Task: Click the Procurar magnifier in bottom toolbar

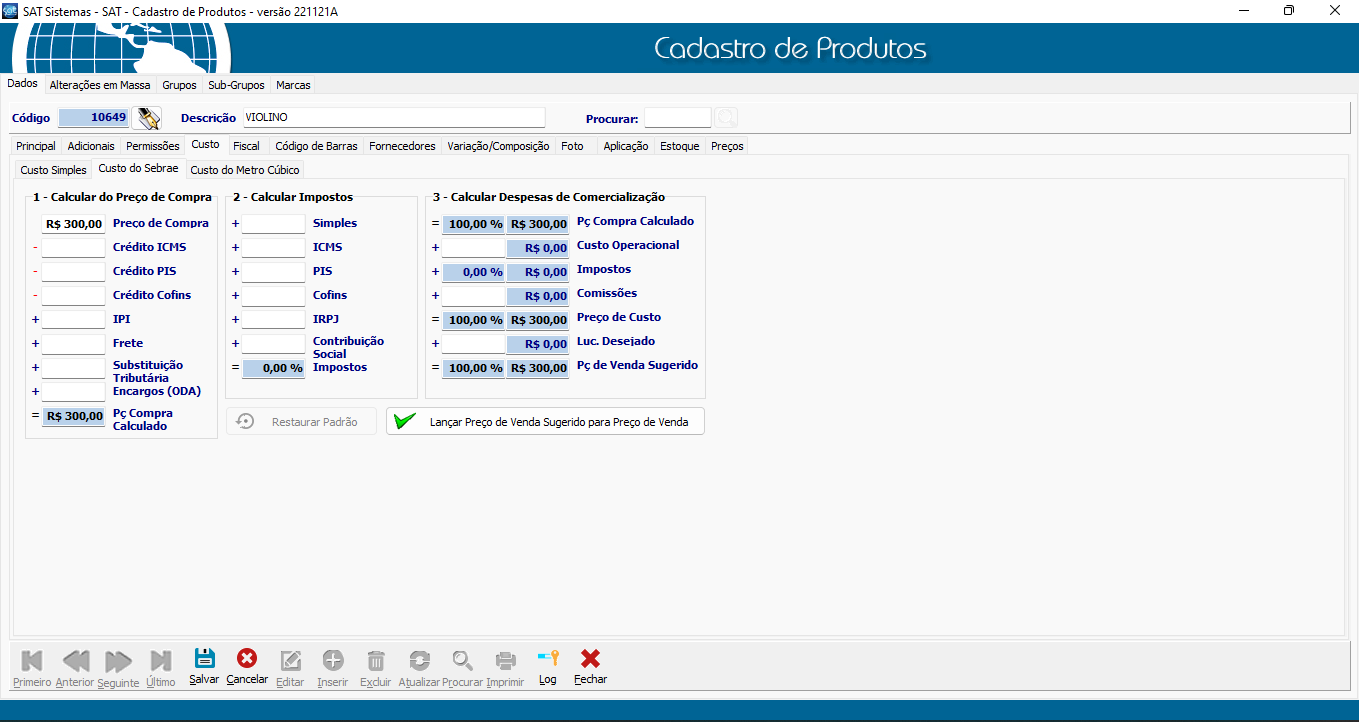Action: (462, 660)
